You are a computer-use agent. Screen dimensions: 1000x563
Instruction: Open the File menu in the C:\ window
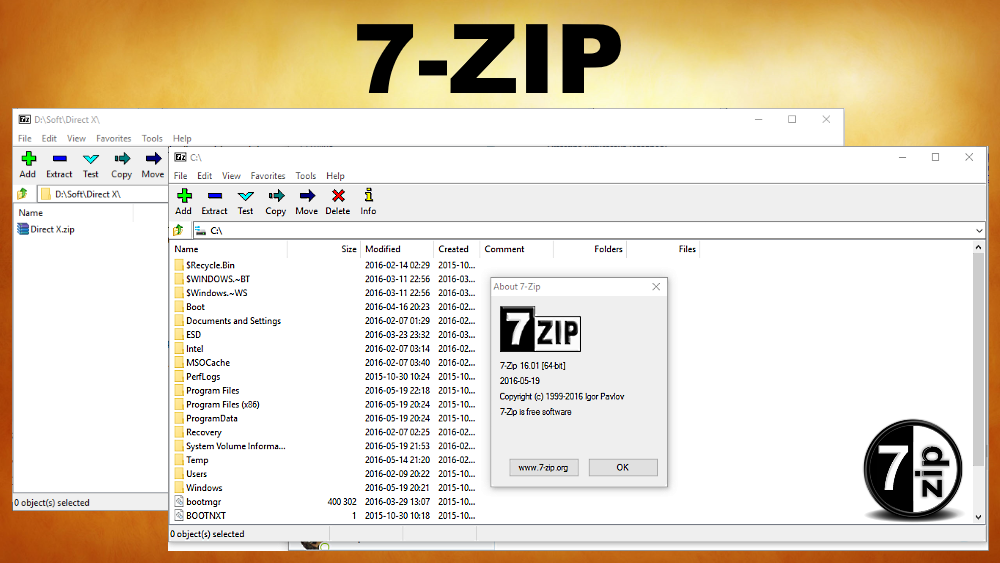pyautogui.click(x=181, y=176)
